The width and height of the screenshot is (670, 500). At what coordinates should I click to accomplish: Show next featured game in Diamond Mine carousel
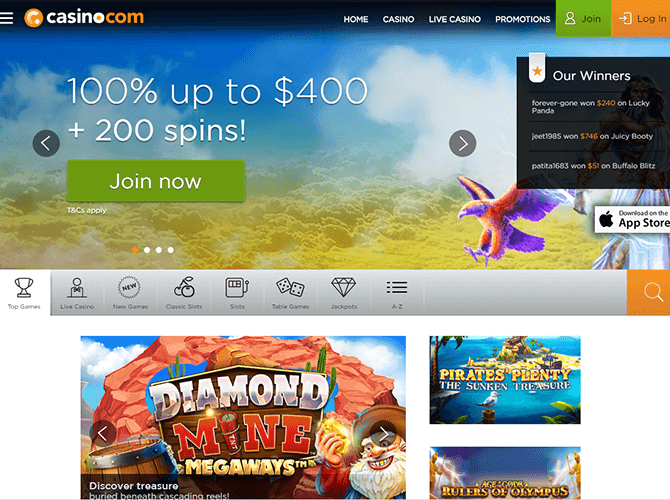coord(383,434)
